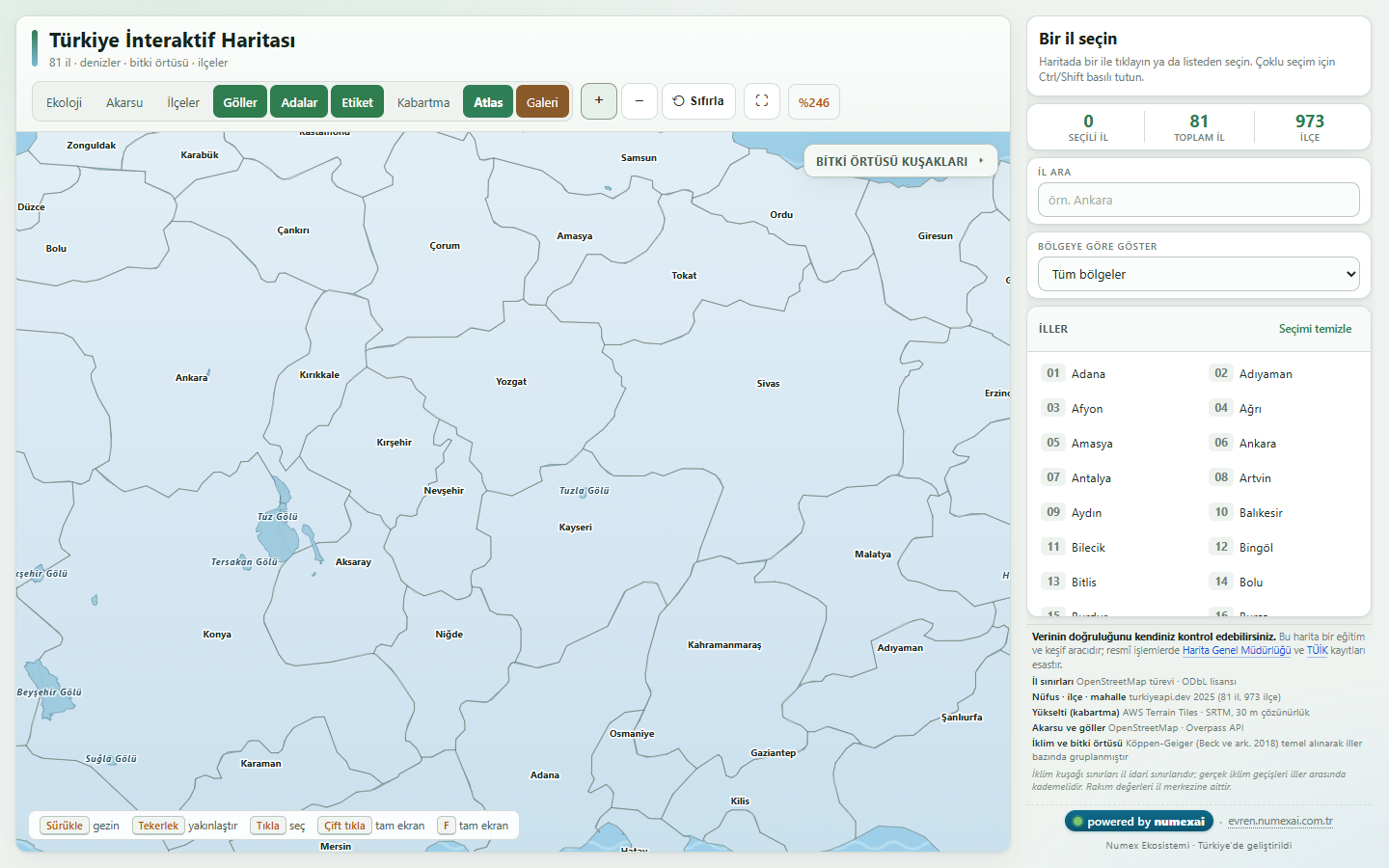Disable the Etiket labels layer
The image size is (1389, 868).
click(357, 102)
